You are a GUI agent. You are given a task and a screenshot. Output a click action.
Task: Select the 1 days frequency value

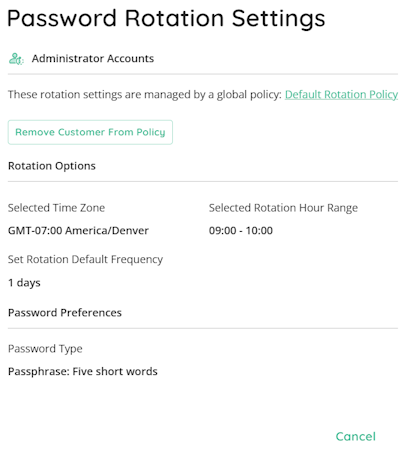24,283
